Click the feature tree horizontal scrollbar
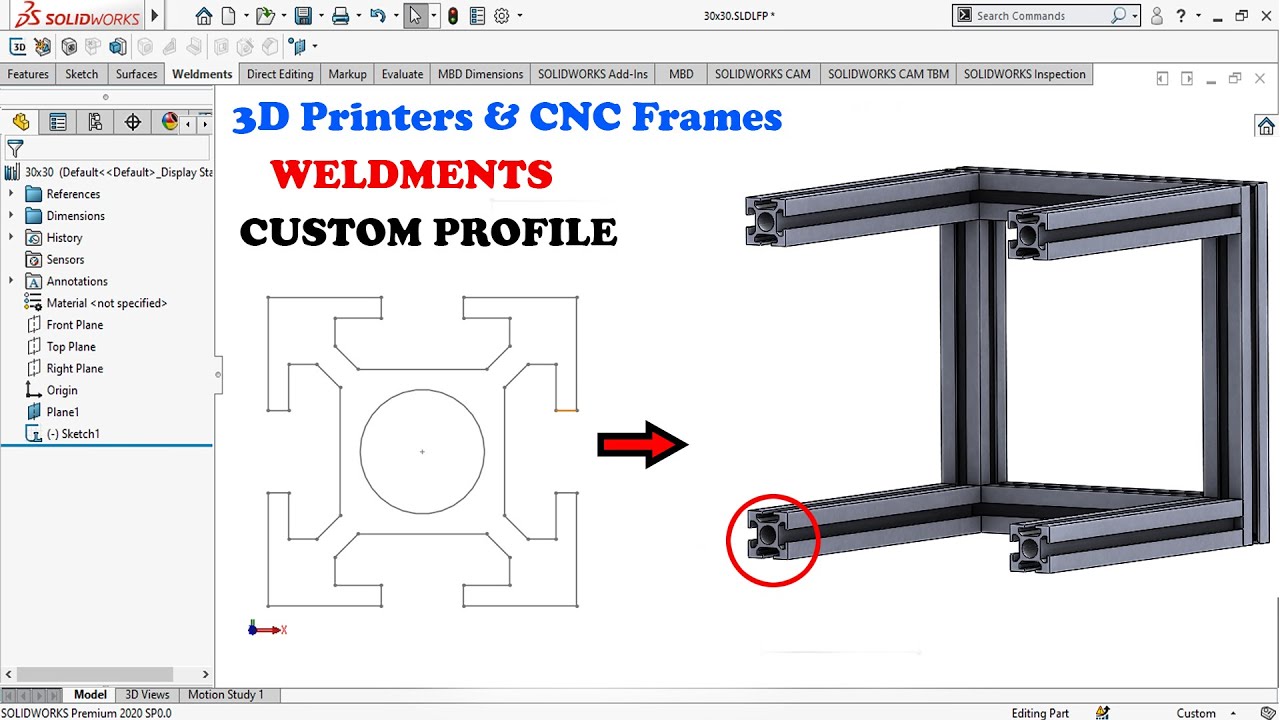Viewport: 1280px width, 720px height. tap(95, 675)
